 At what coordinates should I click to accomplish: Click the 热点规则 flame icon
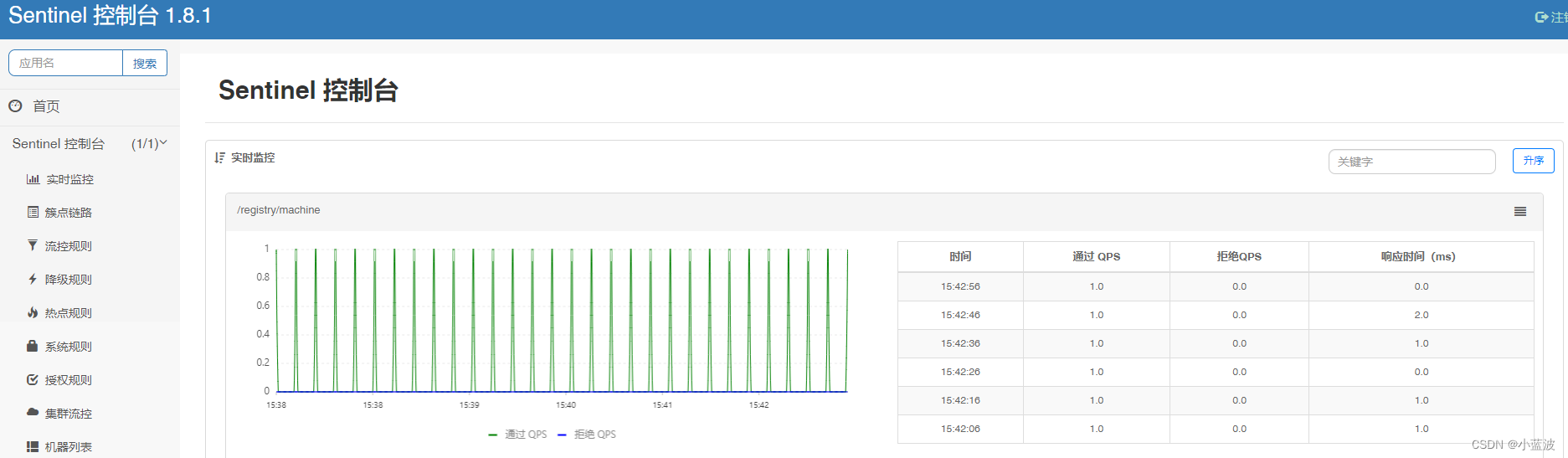coord(33,312)
